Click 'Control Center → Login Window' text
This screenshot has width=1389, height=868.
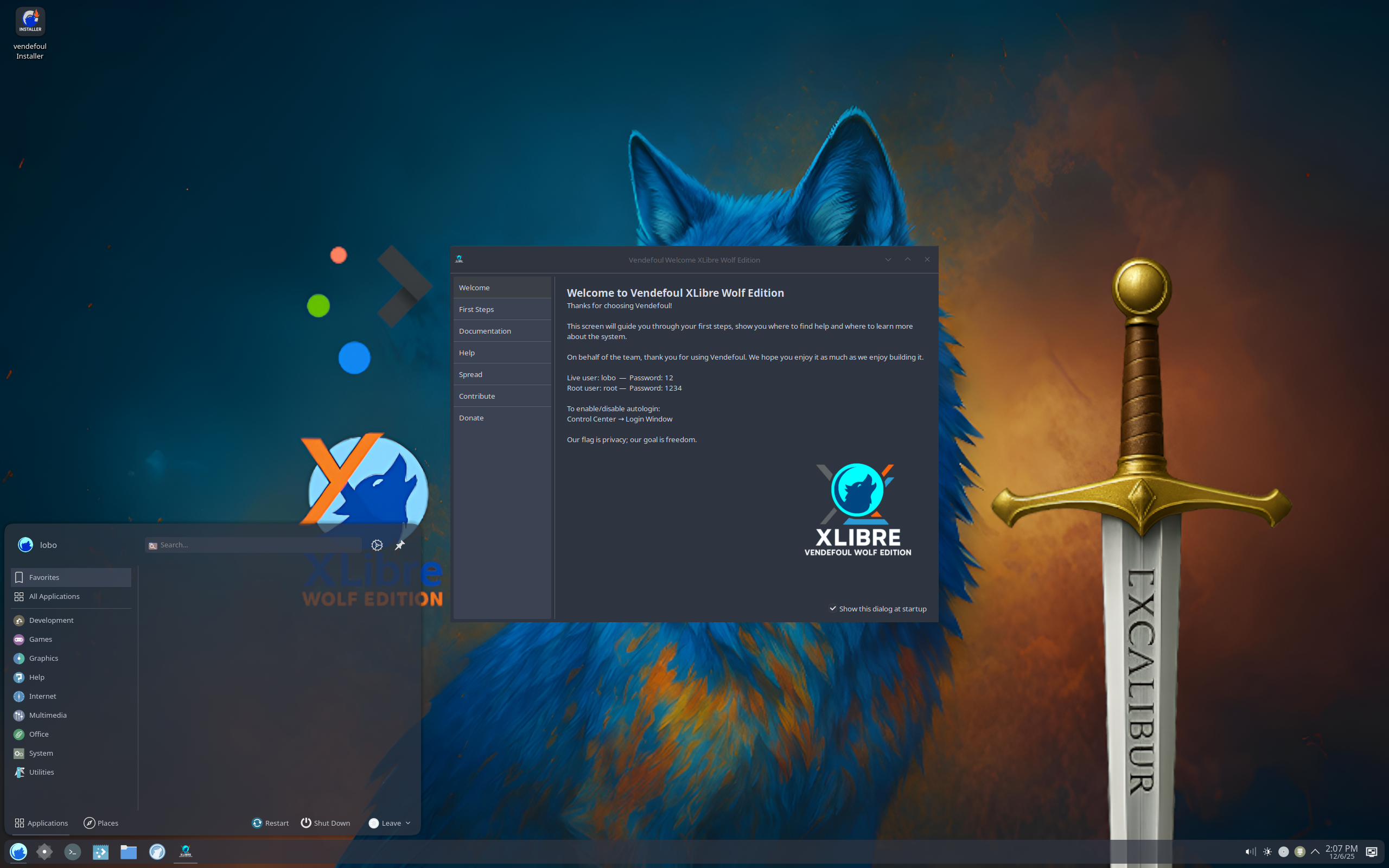click(619, 419)
